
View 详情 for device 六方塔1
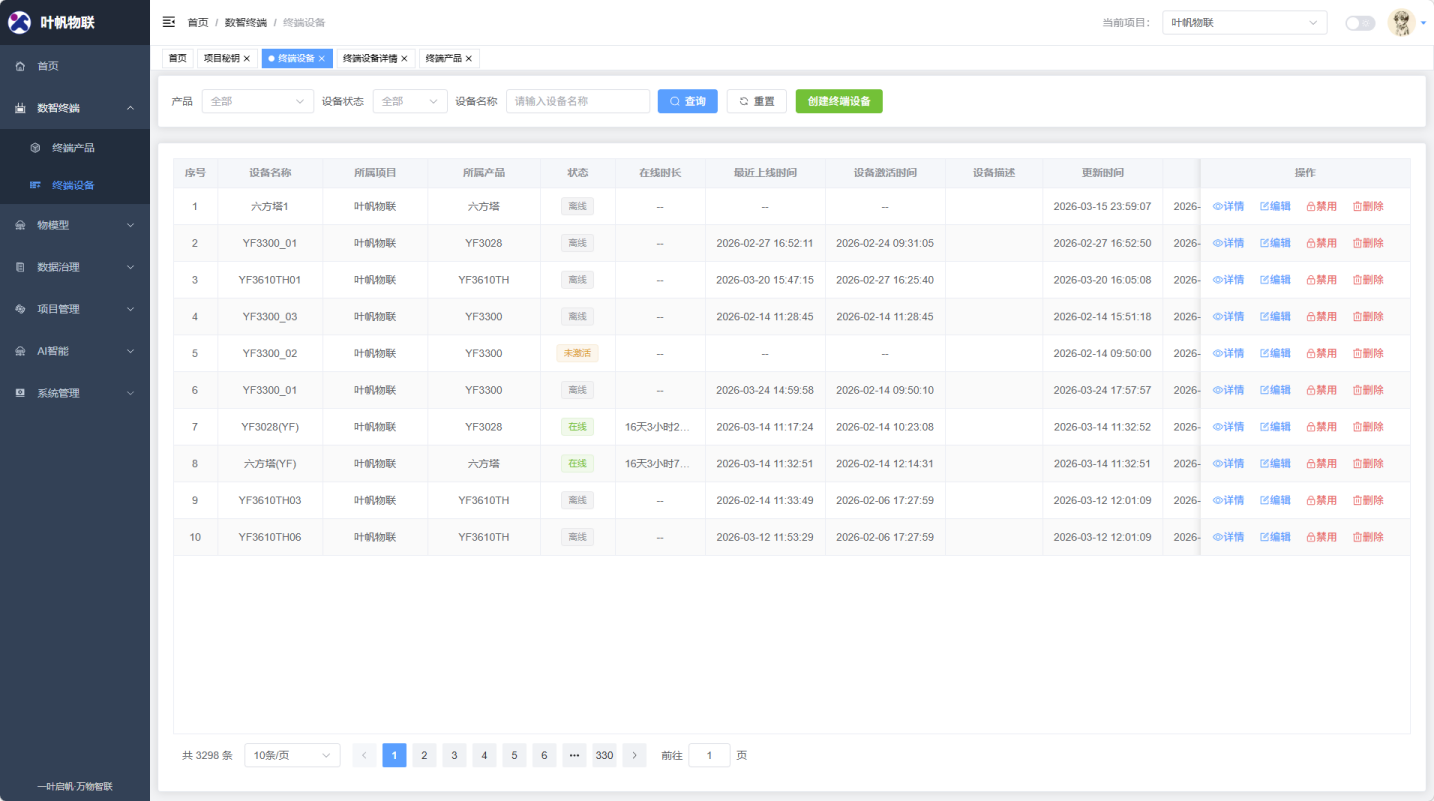[x=1228, y=207]
